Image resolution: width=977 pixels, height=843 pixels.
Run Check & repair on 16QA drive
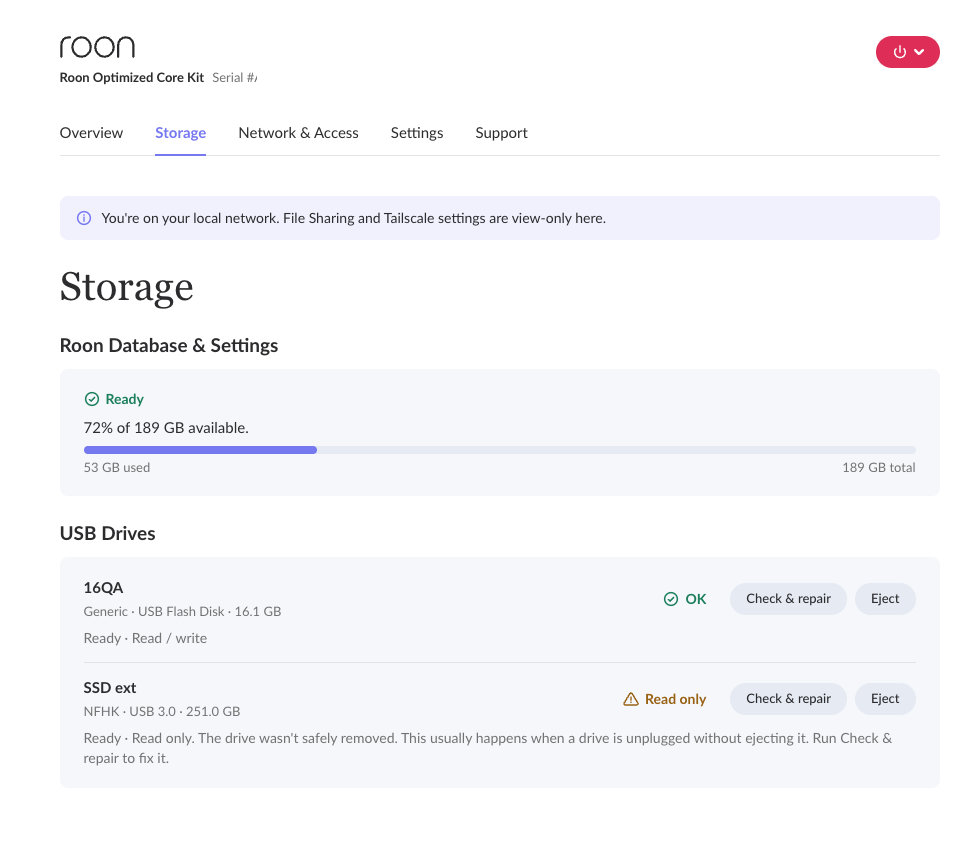(788, 599)
